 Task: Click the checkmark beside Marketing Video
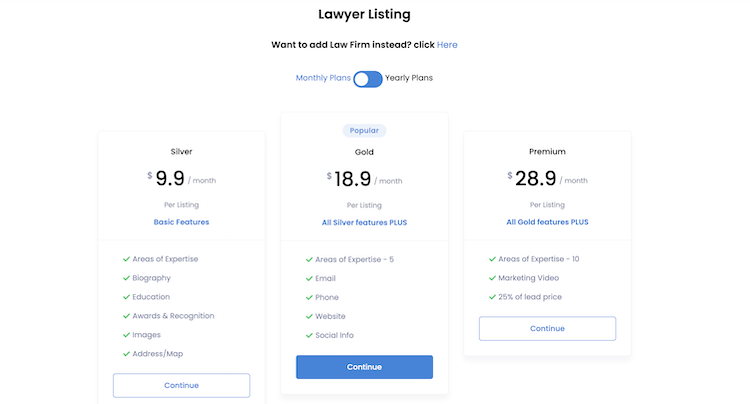tap(491, 278)
